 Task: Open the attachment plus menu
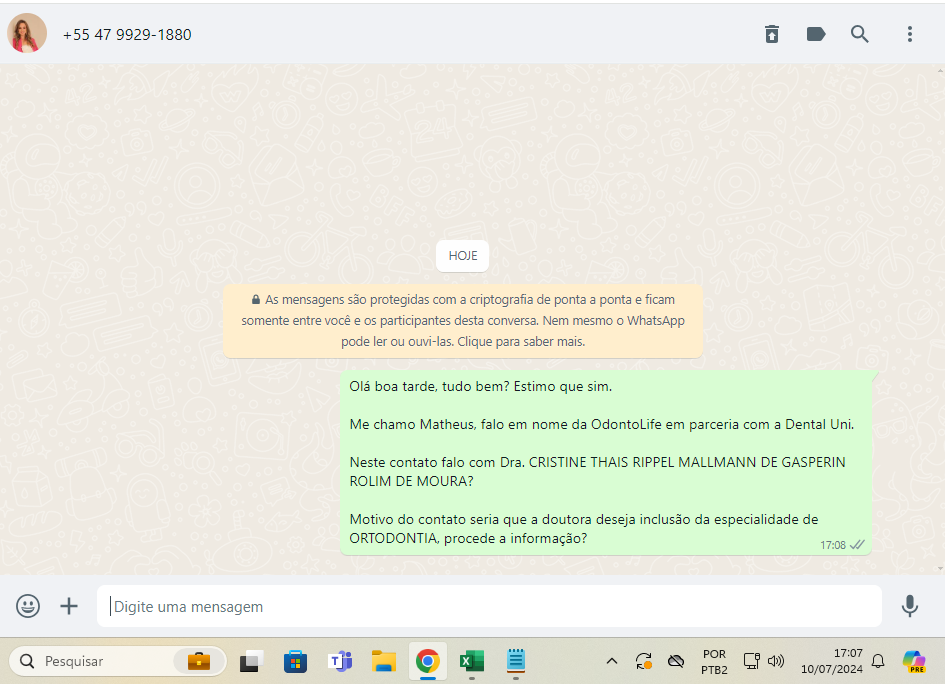tap(69, 606)
